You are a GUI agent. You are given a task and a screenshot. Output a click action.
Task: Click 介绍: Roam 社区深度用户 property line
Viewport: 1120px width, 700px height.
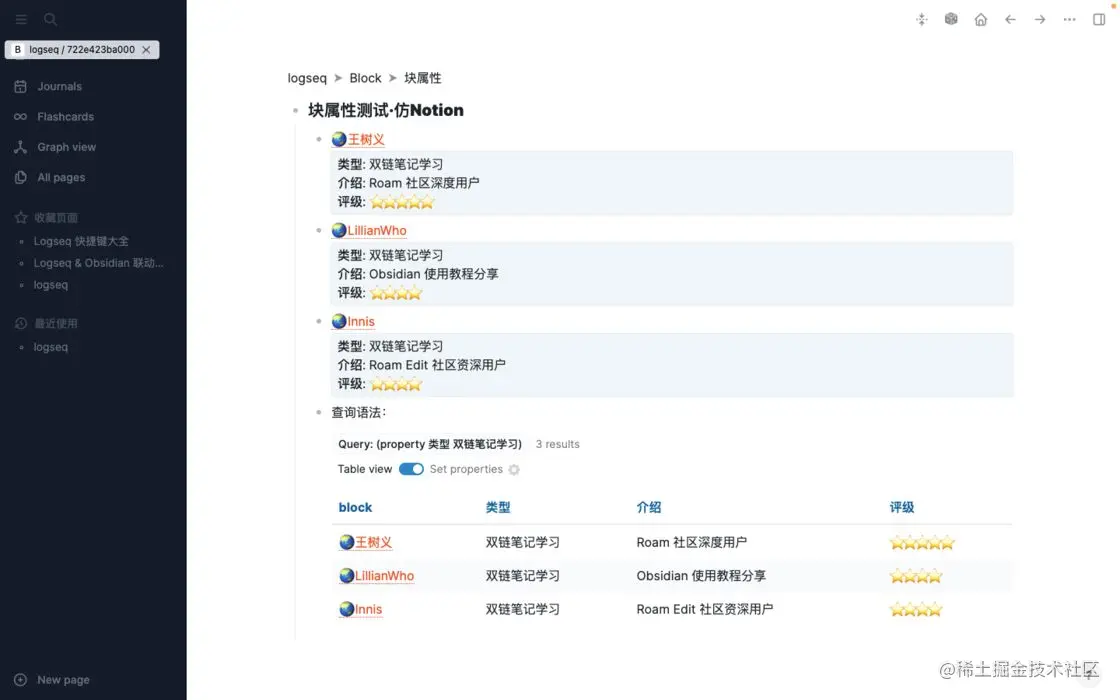click(x=408, y=183)
